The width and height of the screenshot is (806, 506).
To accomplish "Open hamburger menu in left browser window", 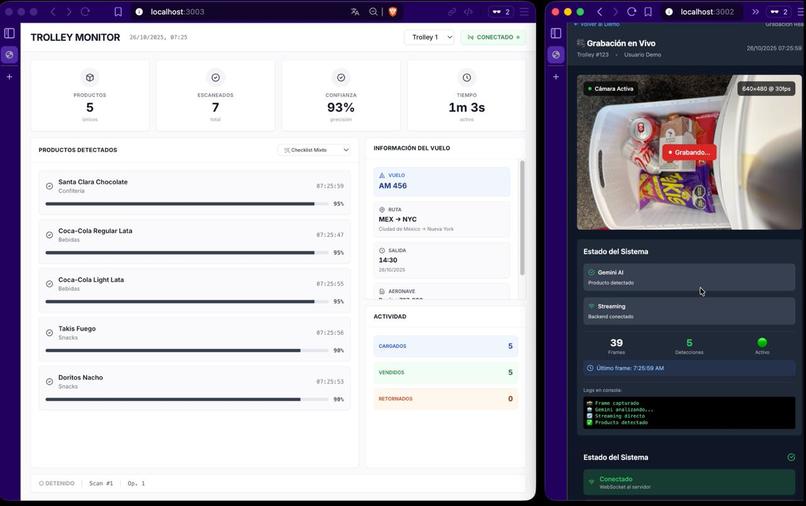I will tap(524, 12).
